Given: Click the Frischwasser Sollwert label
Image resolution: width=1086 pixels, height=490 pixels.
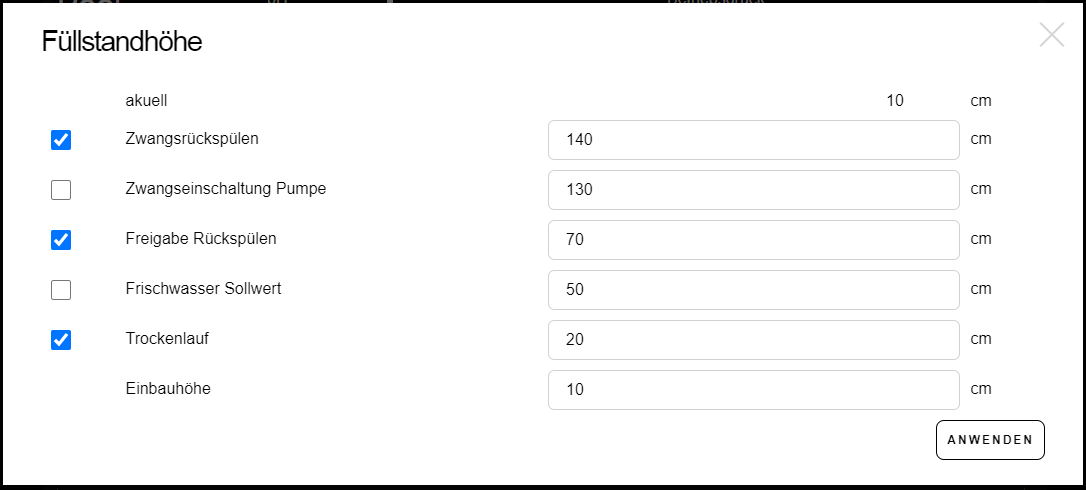Looking at the screenshot, I should [203, 289].
